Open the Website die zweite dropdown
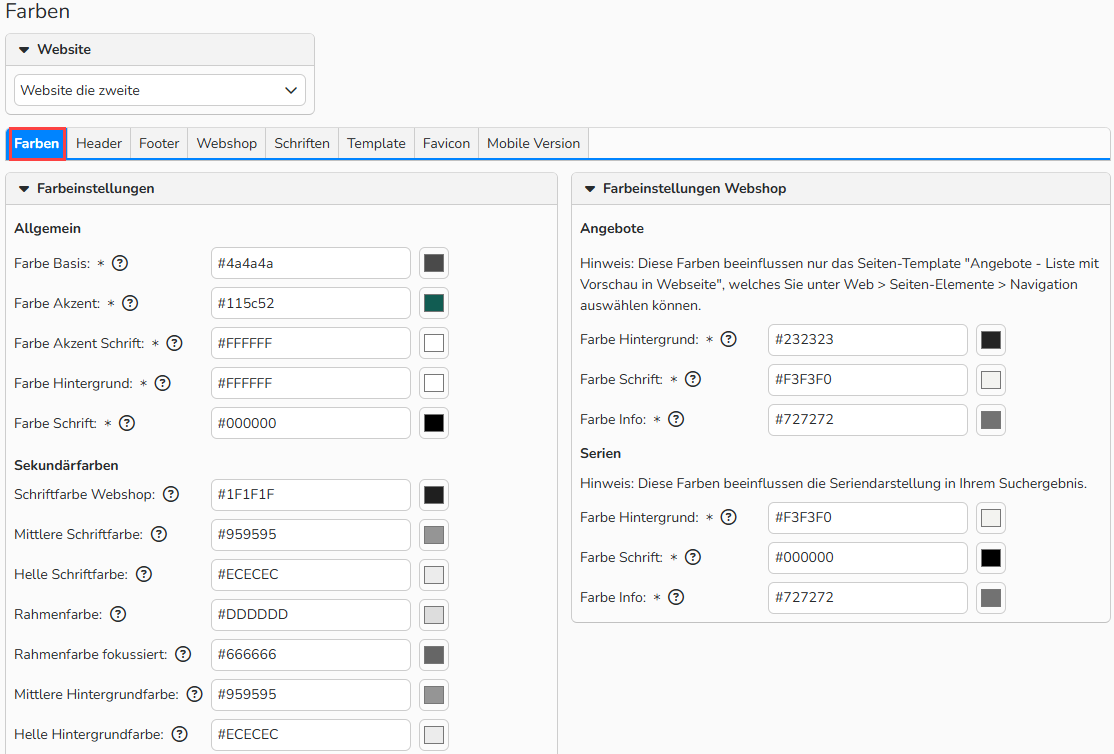The image size is (1114, 754). pyautogui.click(x=160, y=90)
